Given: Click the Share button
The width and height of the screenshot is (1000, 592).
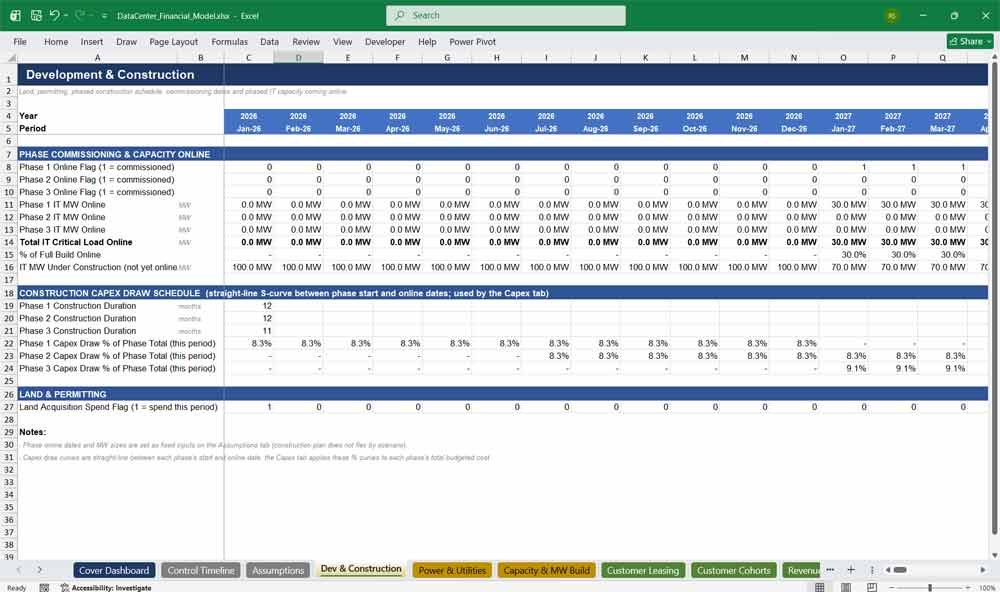Looking at the screenshot, I should click(970, 41).
